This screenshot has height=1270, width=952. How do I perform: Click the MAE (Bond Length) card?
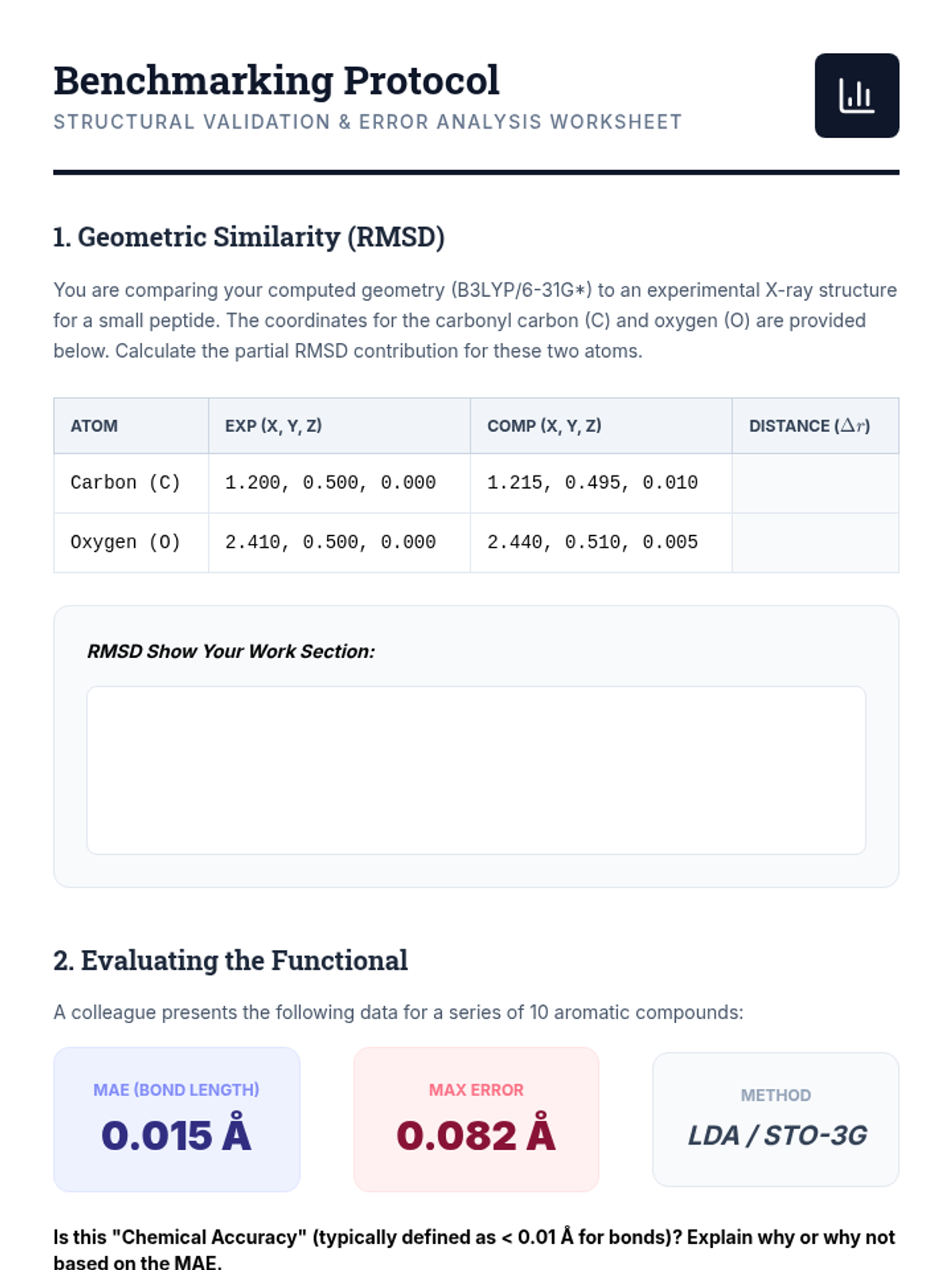176,1119
